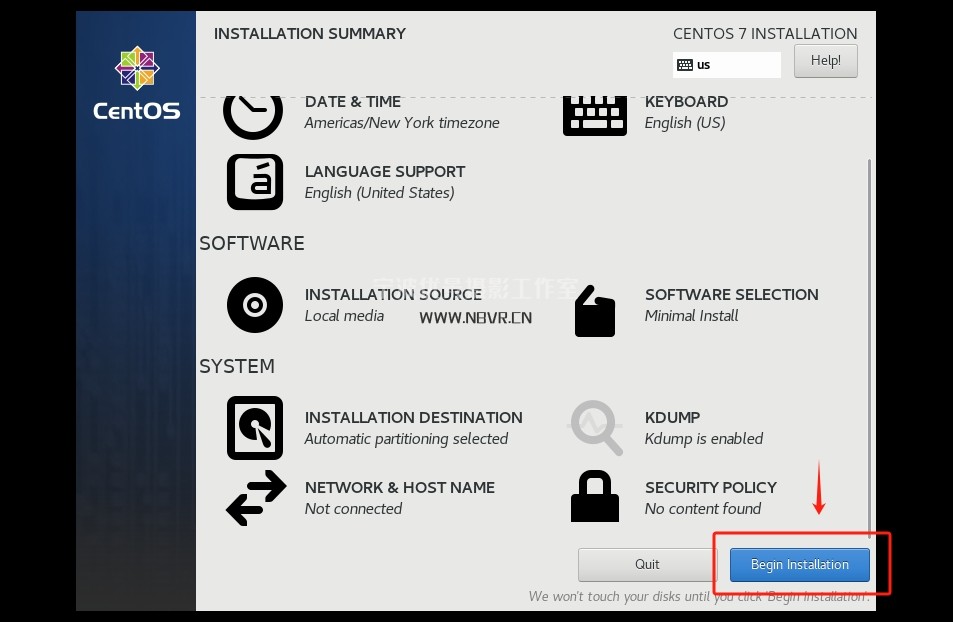953x622 pixels.
Task: Open Language Support icon
Action: [255, 182]
